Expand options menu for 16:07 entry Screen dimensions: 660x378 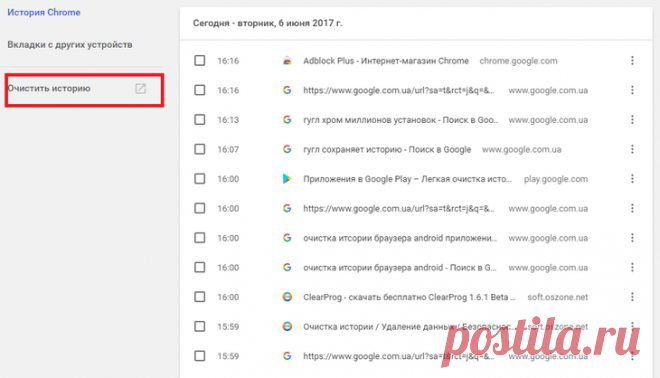click(632, 149)
